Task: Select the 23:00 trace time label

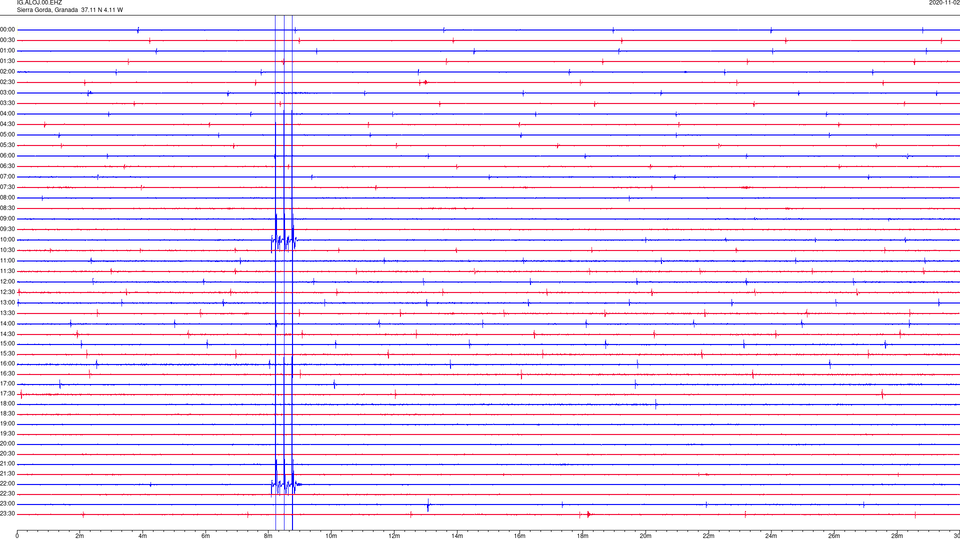Action: point(8,504)
